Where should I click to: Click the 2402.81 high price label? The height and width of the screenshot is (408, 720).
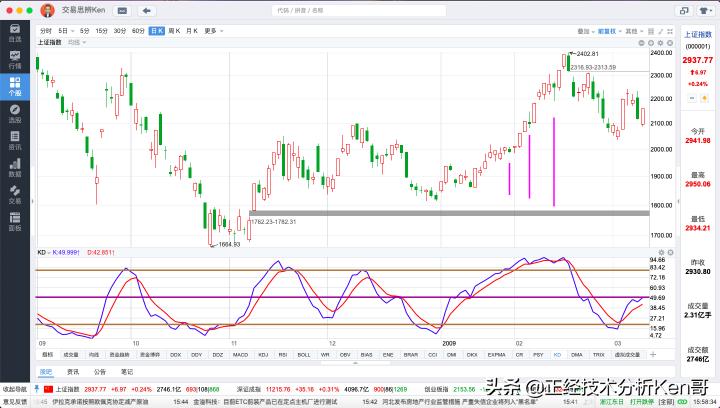pyautogui.click(x=588, y=54)
